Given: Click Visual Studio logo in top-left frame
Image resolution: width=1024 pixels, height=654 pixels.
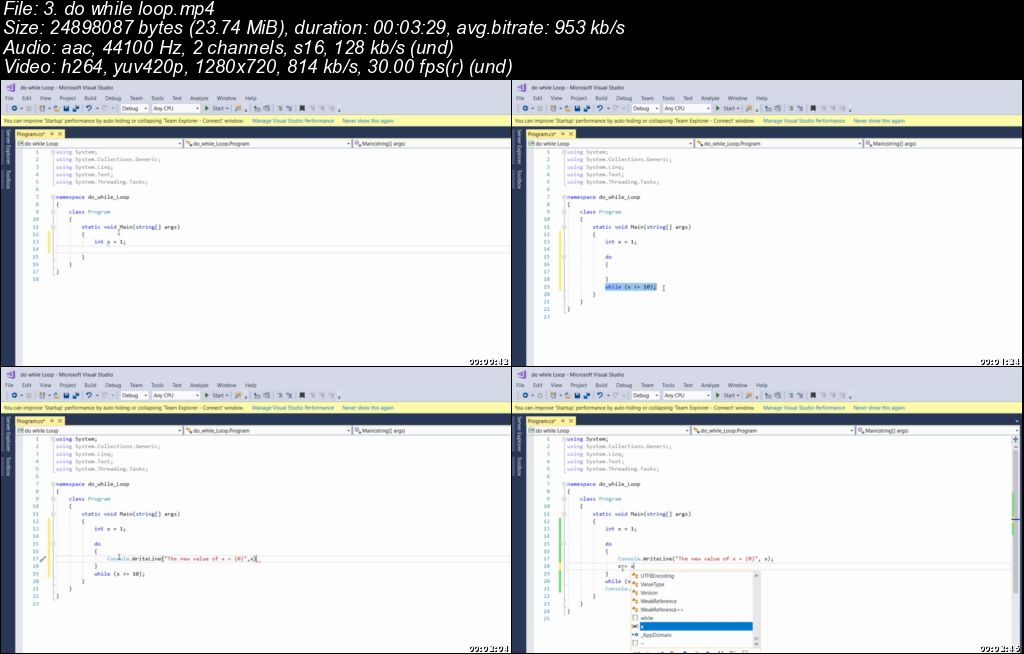Looking at the screenshot, I should 10,88.
